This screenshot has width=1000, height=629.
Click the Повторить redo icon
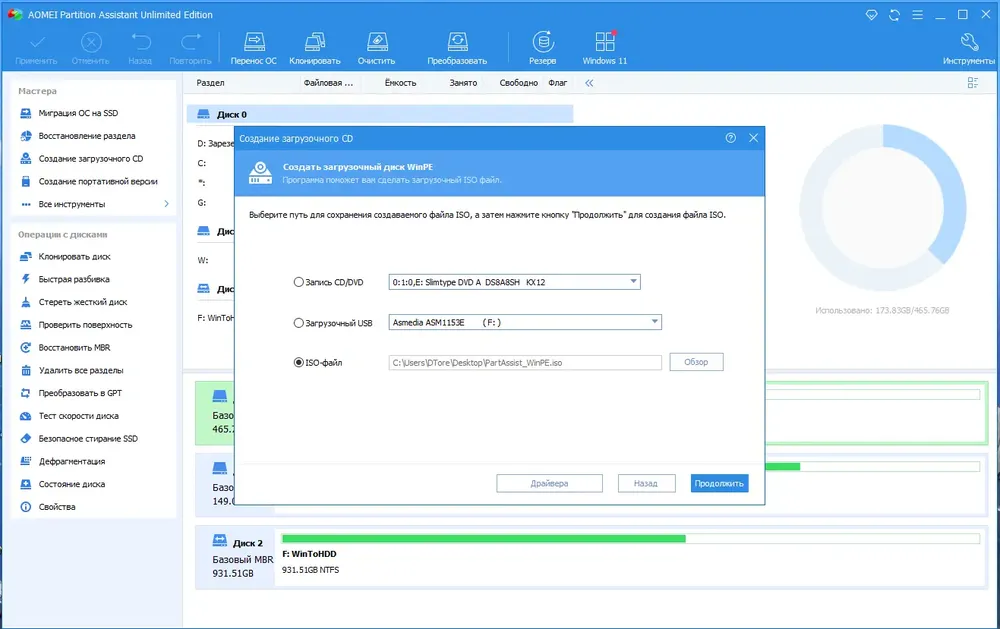coord(190,48)
